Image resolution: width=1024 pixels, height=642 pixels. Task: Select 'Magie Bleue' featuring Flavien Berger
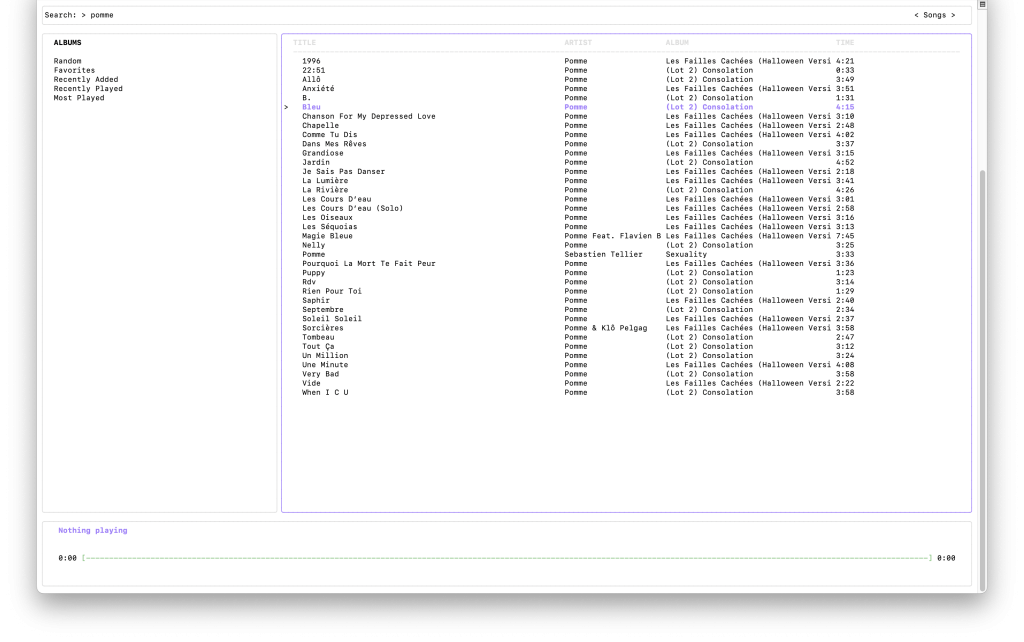pyautogui.click(x=327, y=236)
